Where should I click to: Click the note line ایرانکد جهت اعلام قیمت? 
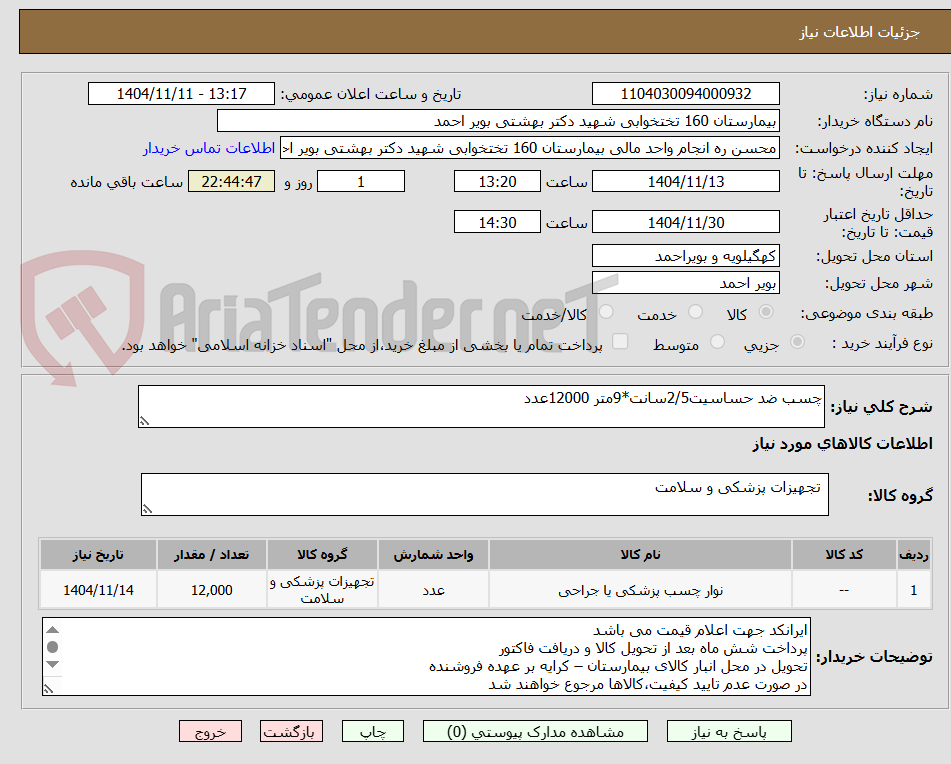700,631
